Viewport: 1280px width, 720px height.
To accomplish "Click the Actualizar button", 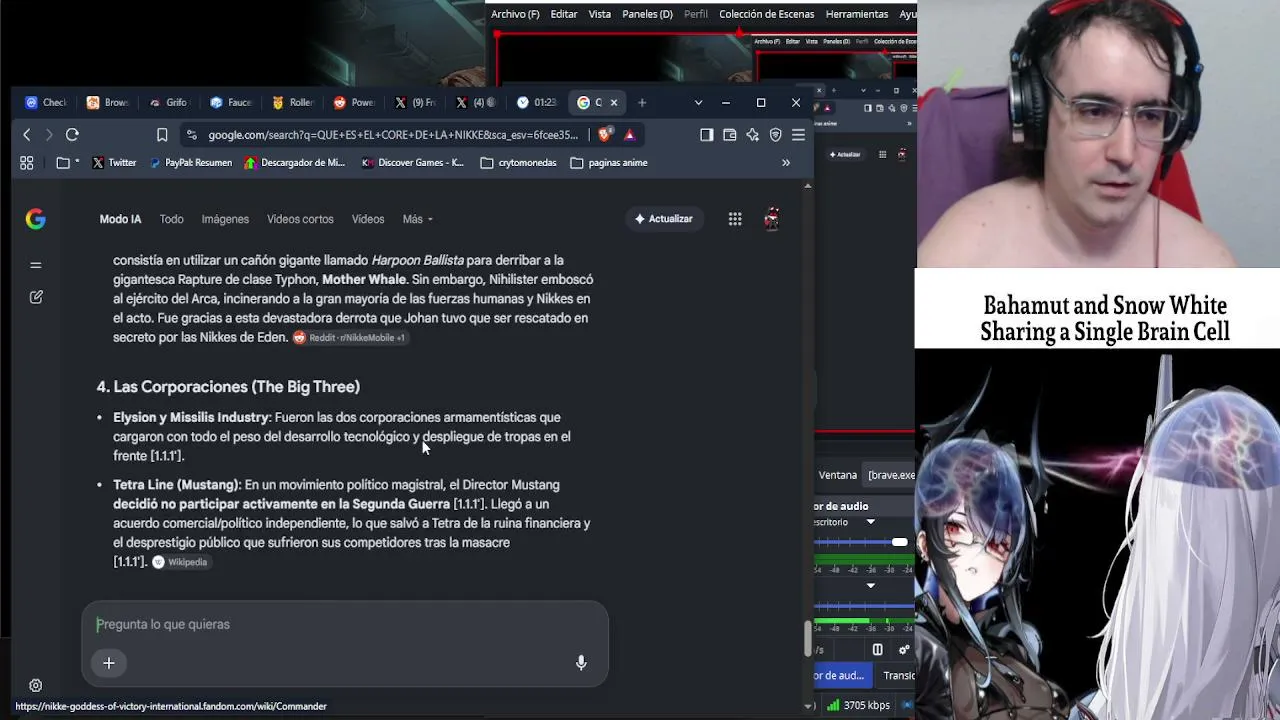I will 664,219.
